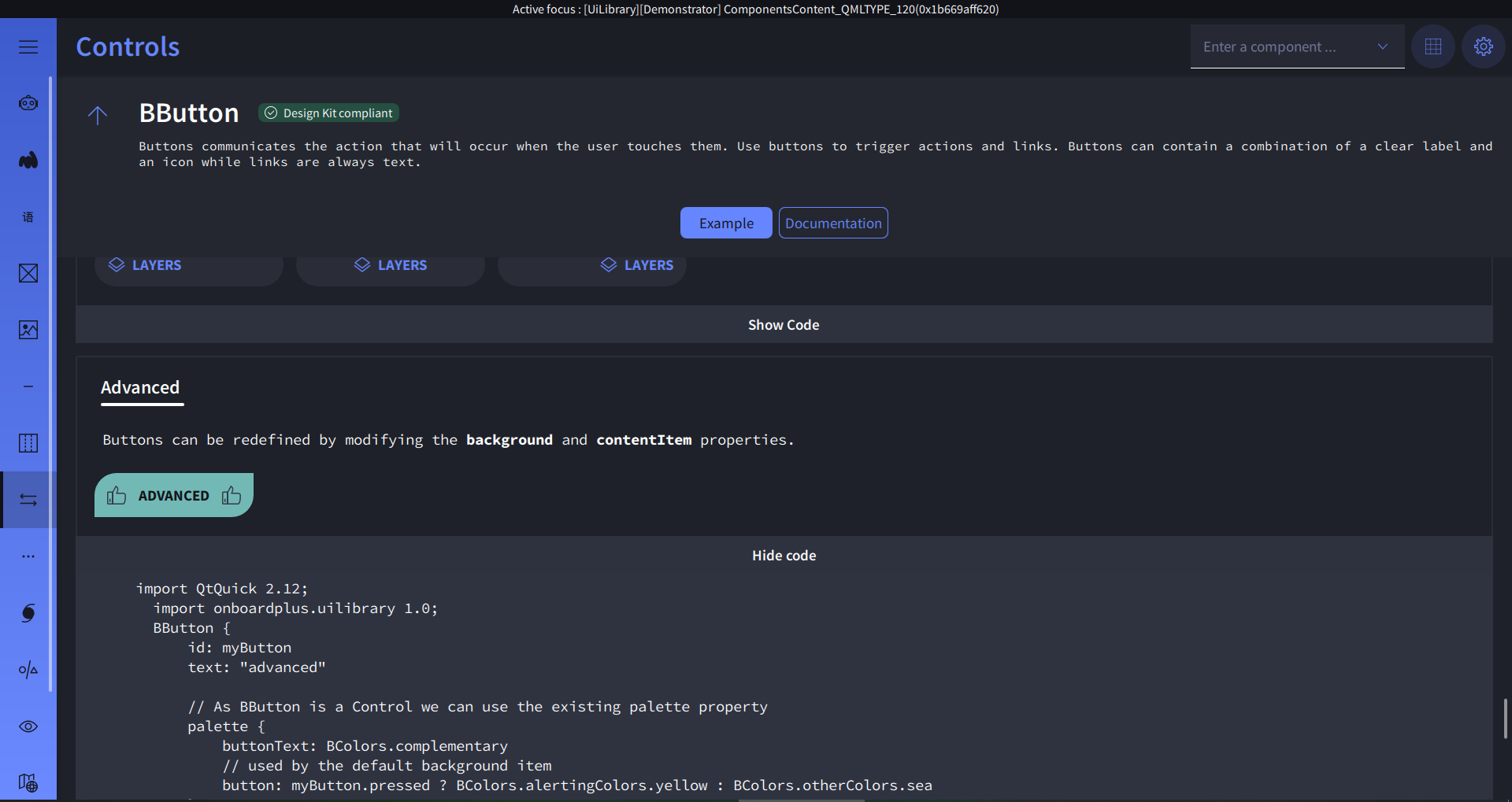
Task: Open the settings gear
Action: point(1484,46)
